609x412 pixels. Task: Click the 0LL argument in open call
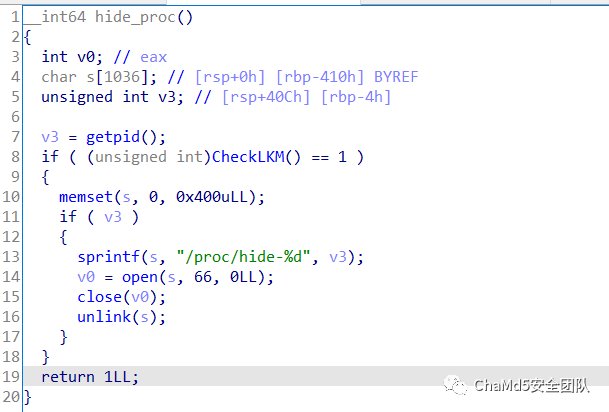(x=243, y=277)
